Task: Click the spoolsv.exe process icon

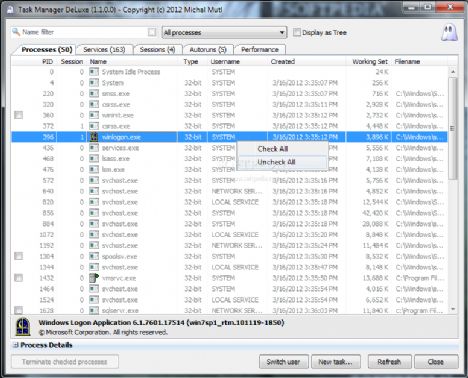Action: pyautogui.click(x=94, y=256)
